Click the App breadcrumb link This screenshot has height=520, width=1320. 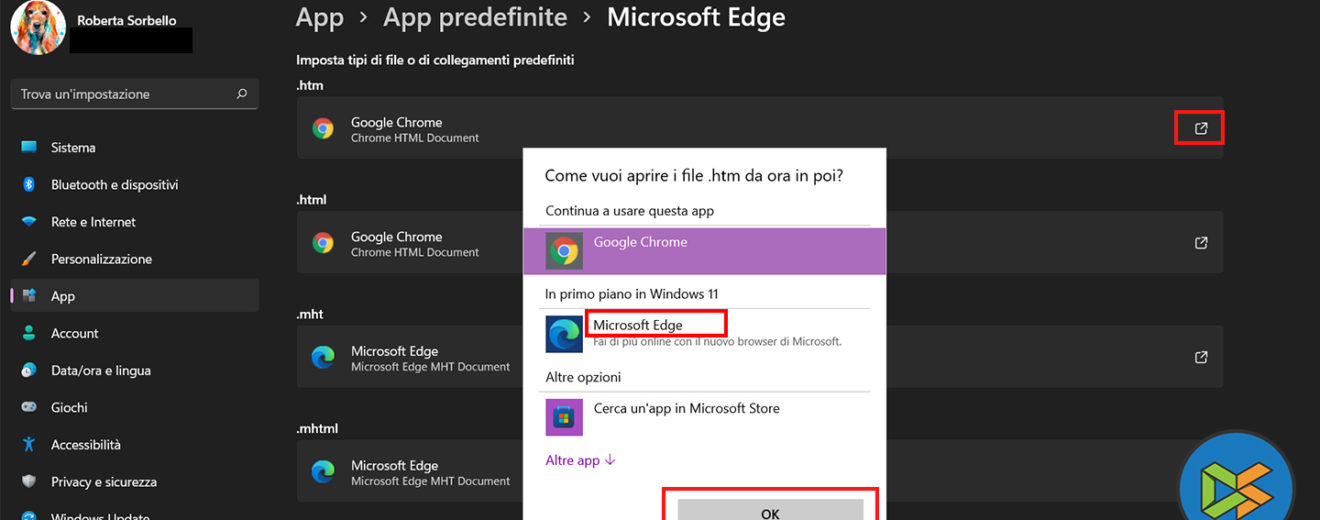click(319, 18)
